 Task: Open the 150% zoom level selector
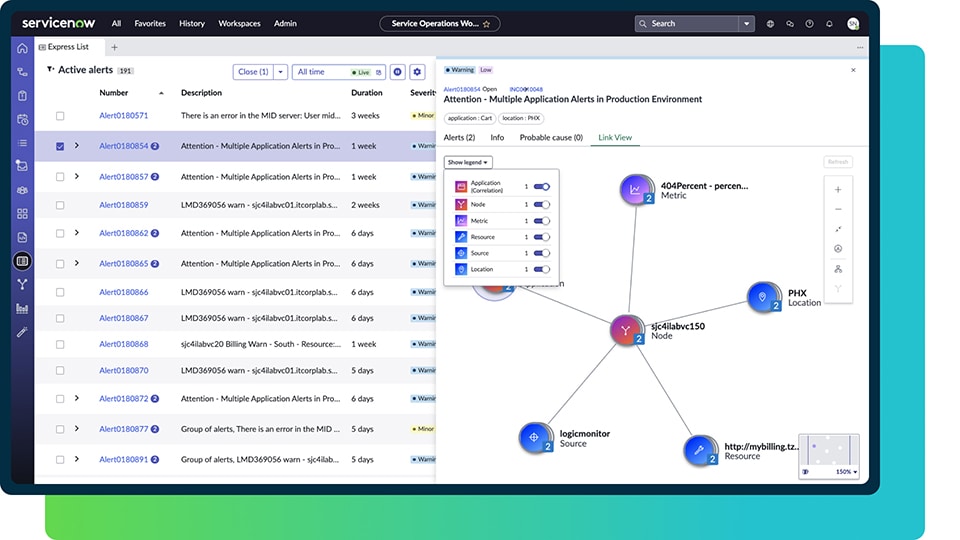point(847,472)
